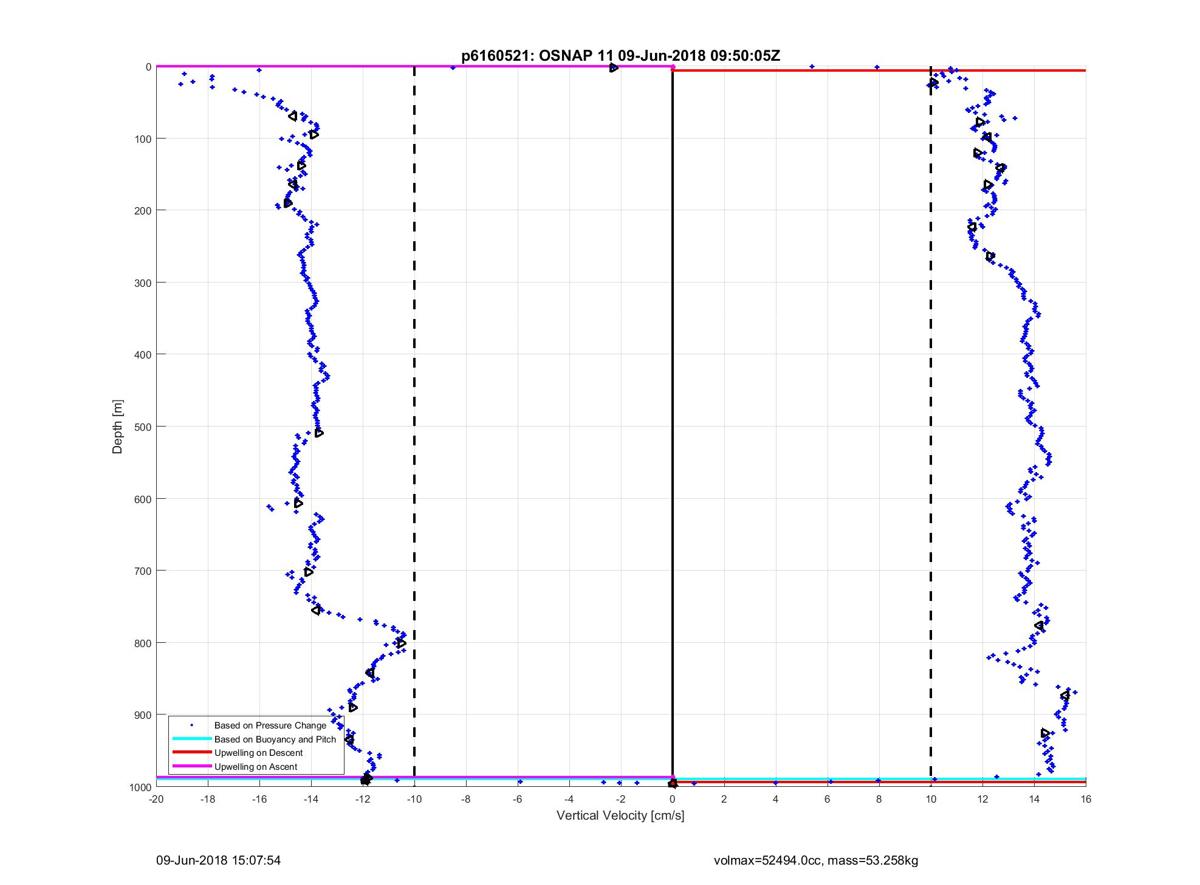This screenshot has height=885, width=1200.
Task: Click x-axis tick label '-8'
Action: tap(466, 799)
